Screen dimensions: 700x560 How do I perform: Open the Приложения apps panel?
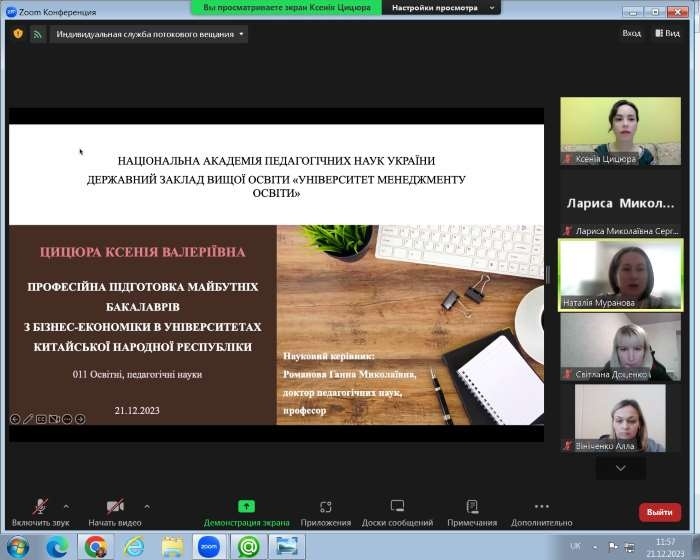(x=326, y=507)
